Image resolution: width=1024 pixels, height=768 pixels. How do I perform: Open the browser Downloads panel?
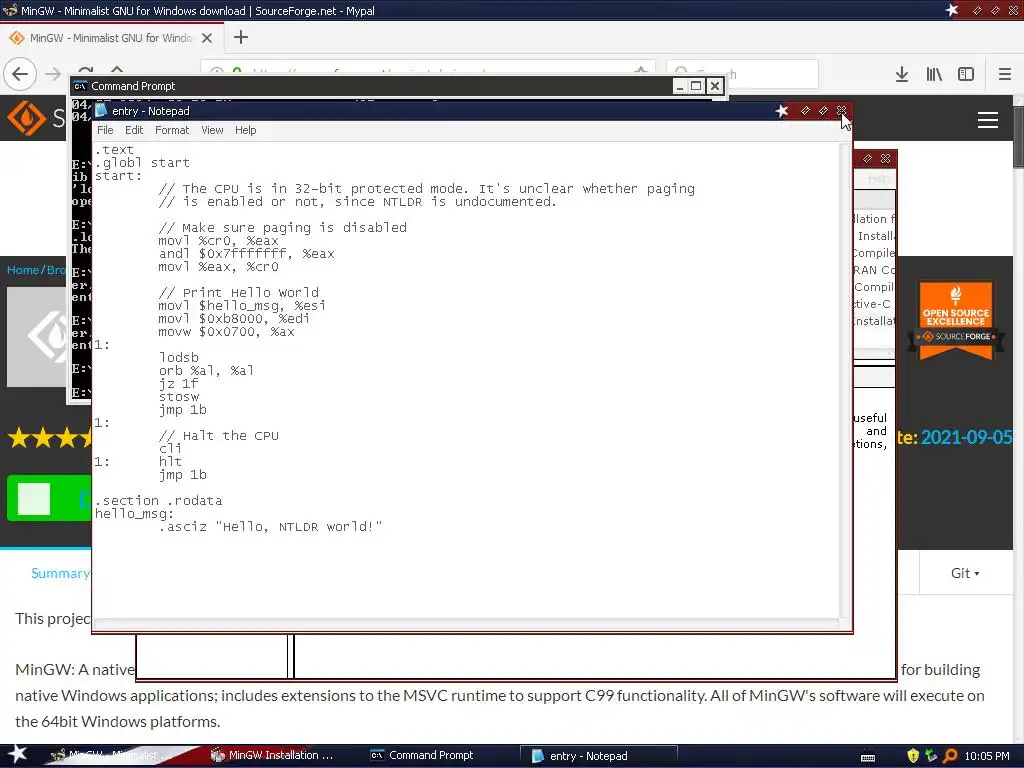(x=902, y=74)
